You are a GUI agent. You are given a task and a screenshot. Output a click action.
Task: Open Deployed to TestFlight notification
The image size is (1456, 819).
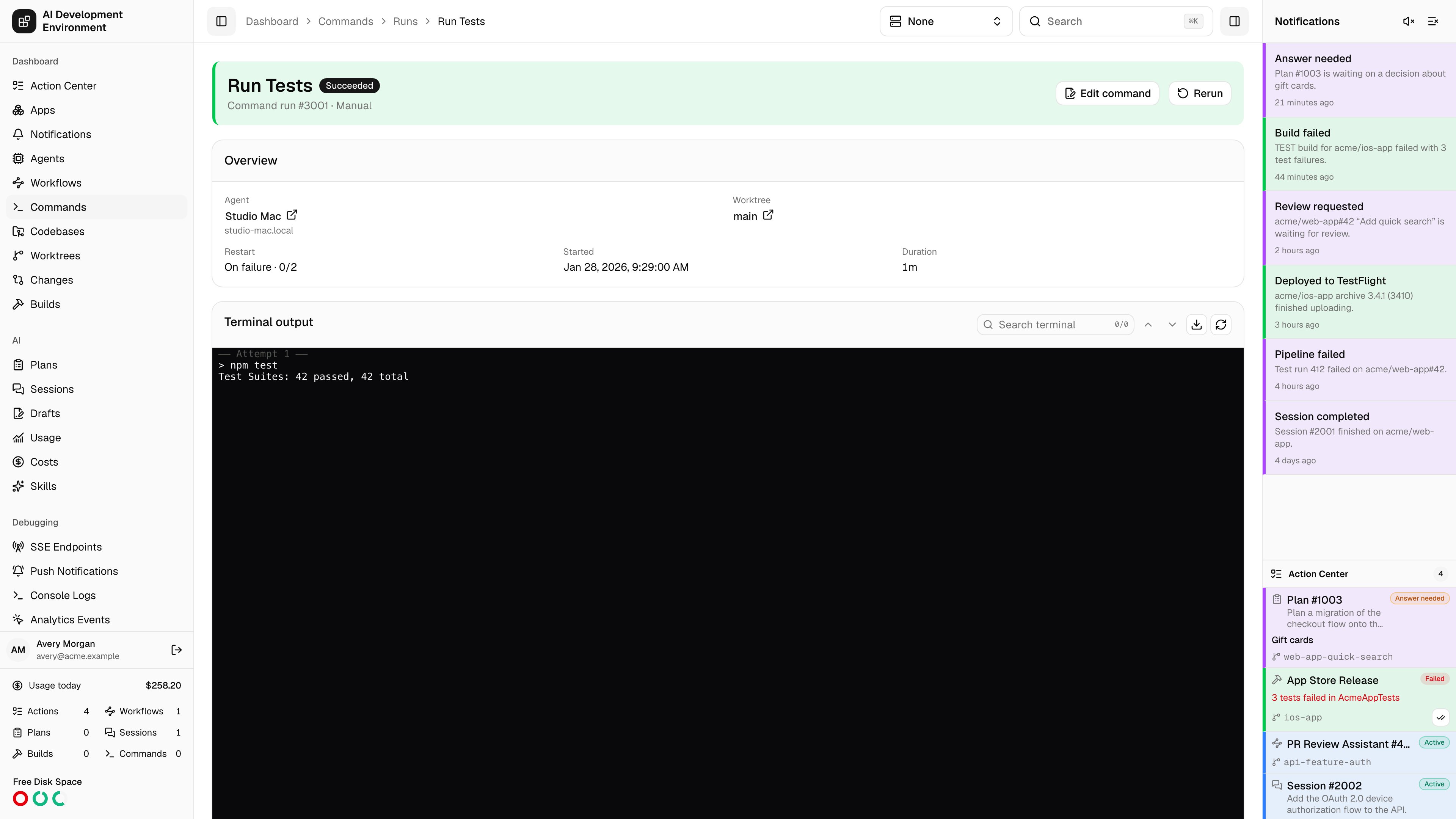(1359, 303)
